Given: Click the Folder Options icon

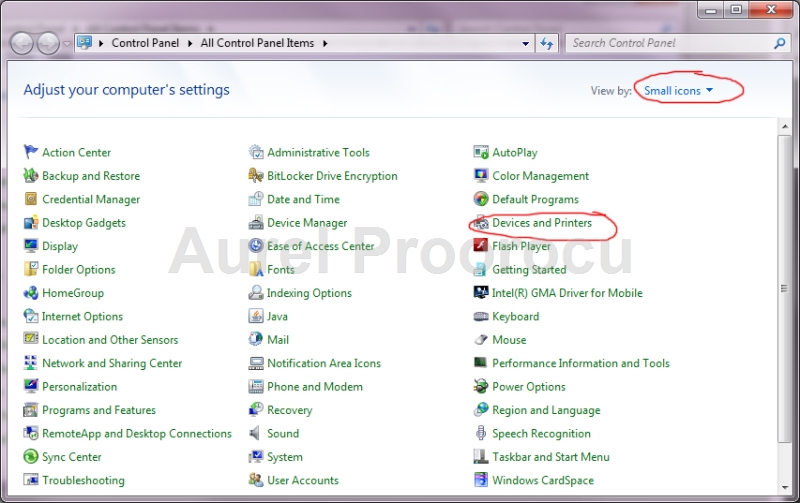Looking at the screenshot, I should pyautogui.click(x=31, y=269).
